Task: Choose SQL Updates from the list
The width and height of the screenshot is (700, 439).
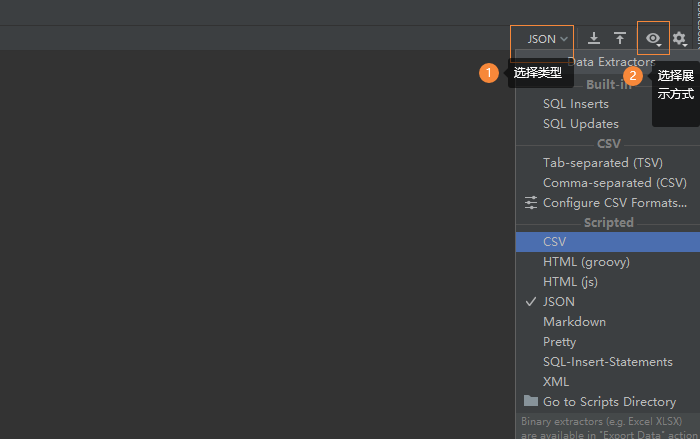Action: 580,124
